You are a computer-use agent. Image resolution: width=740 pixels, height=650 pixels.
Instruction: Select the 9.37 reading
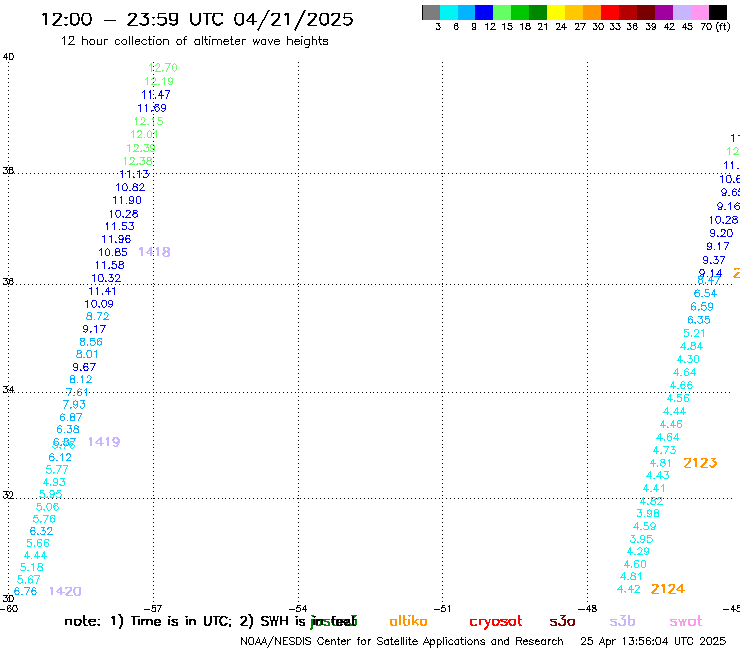pyautogui.click(x=714, y=260)
